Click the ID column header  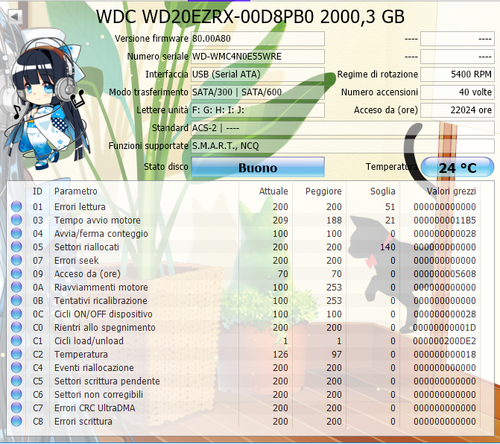pyautogui.click(x=38, y=191)
